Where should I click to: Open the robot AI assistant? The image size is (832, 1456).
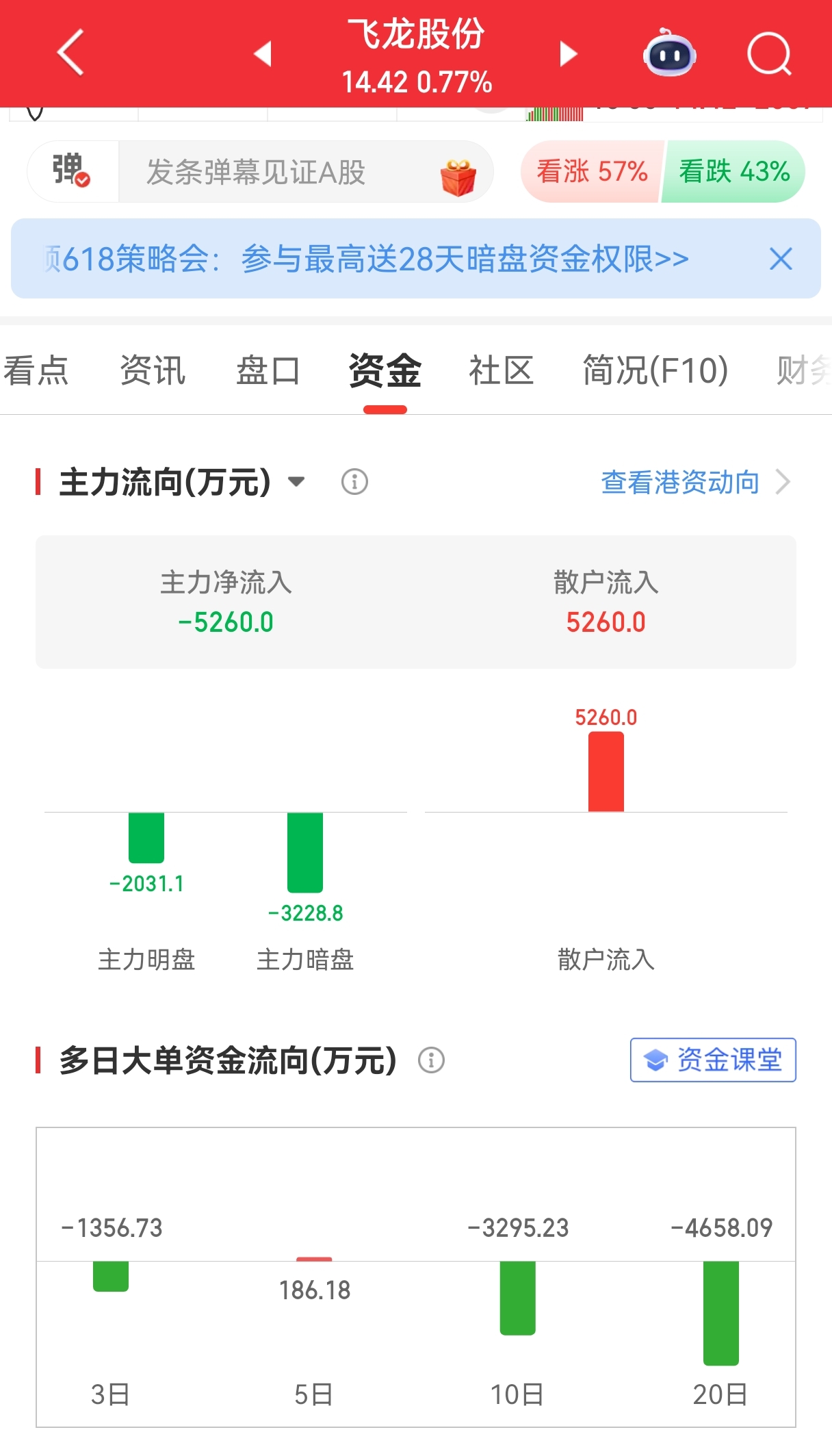(x=669, y=53)
